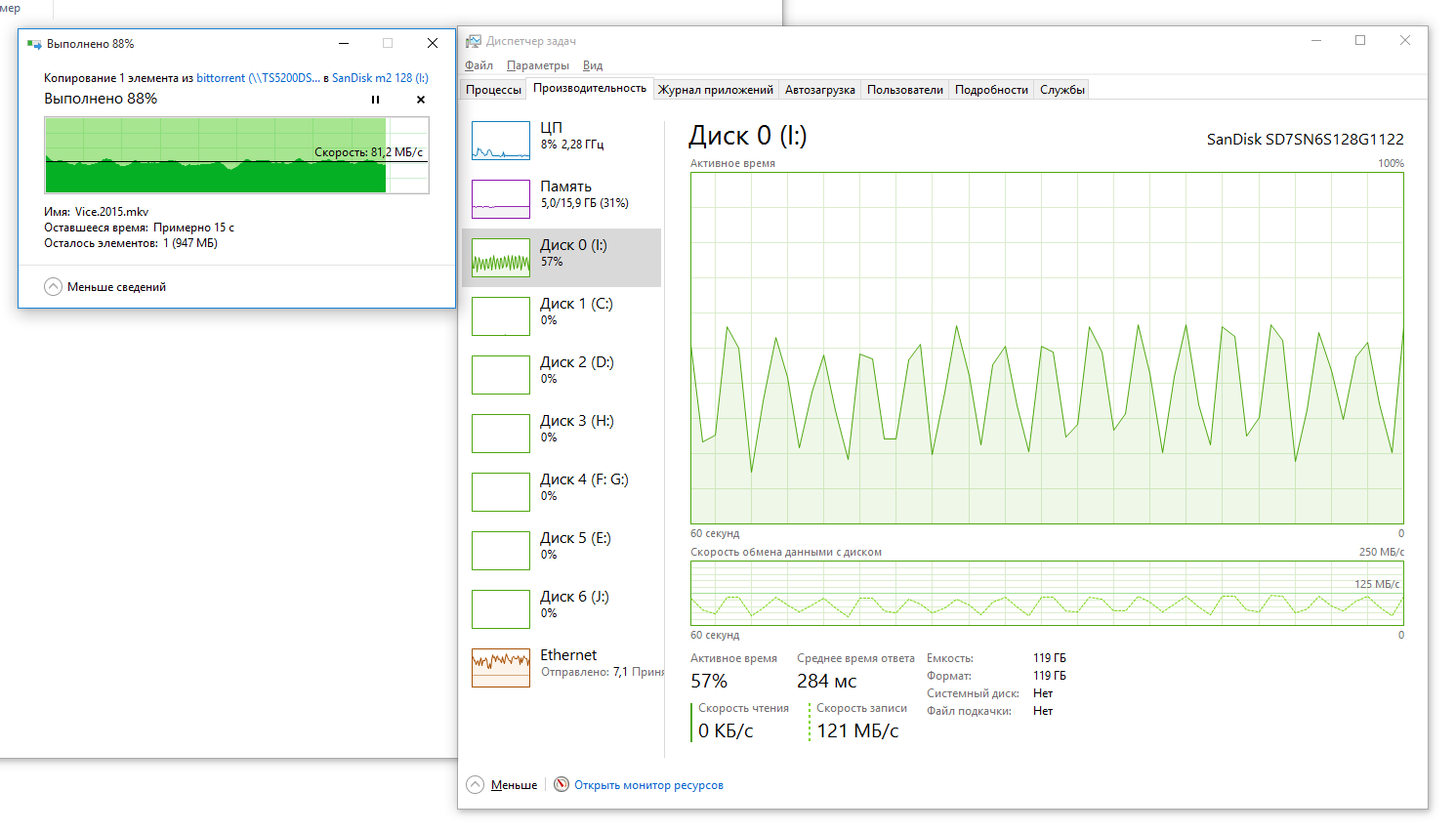This screenshot has height=833, width=1456.
Task: Select Диск 5 (E:) in the sidebar
Action: pyautogui.click(x=562, y=551)
